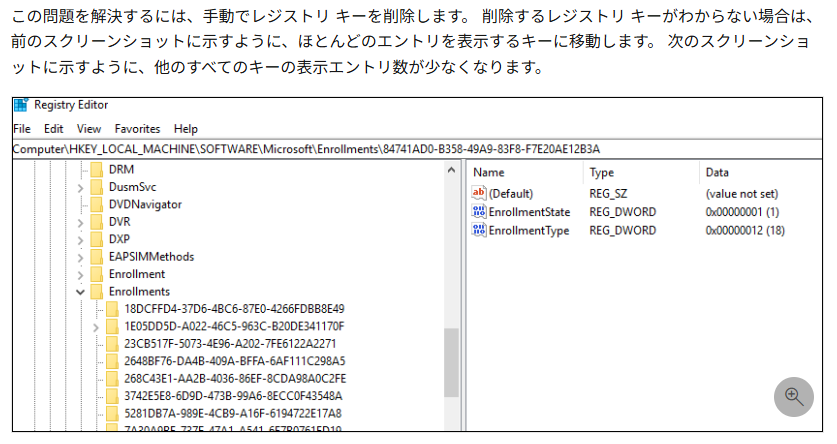
Task: Expand the 1E05DD5D-A022 key
Action: click(x=96, y=327)
